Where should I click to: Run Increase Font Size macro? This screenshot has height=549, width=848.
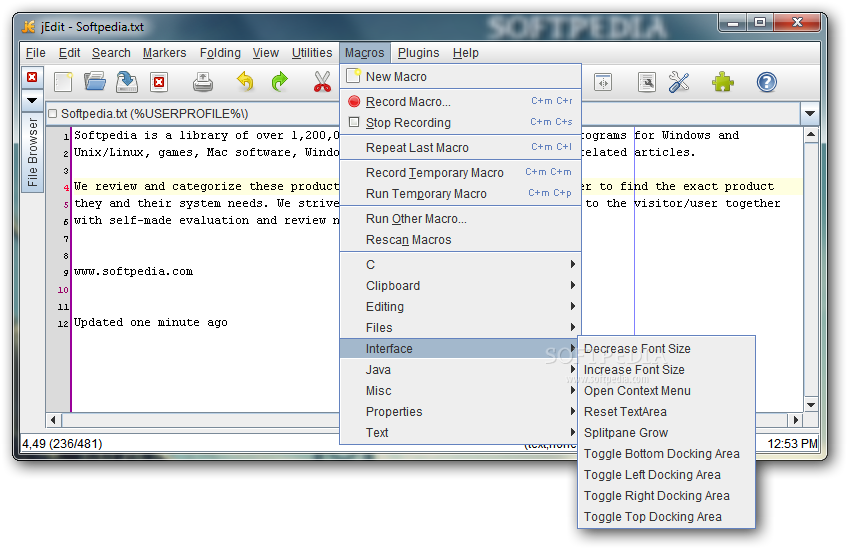pos(666,370)
